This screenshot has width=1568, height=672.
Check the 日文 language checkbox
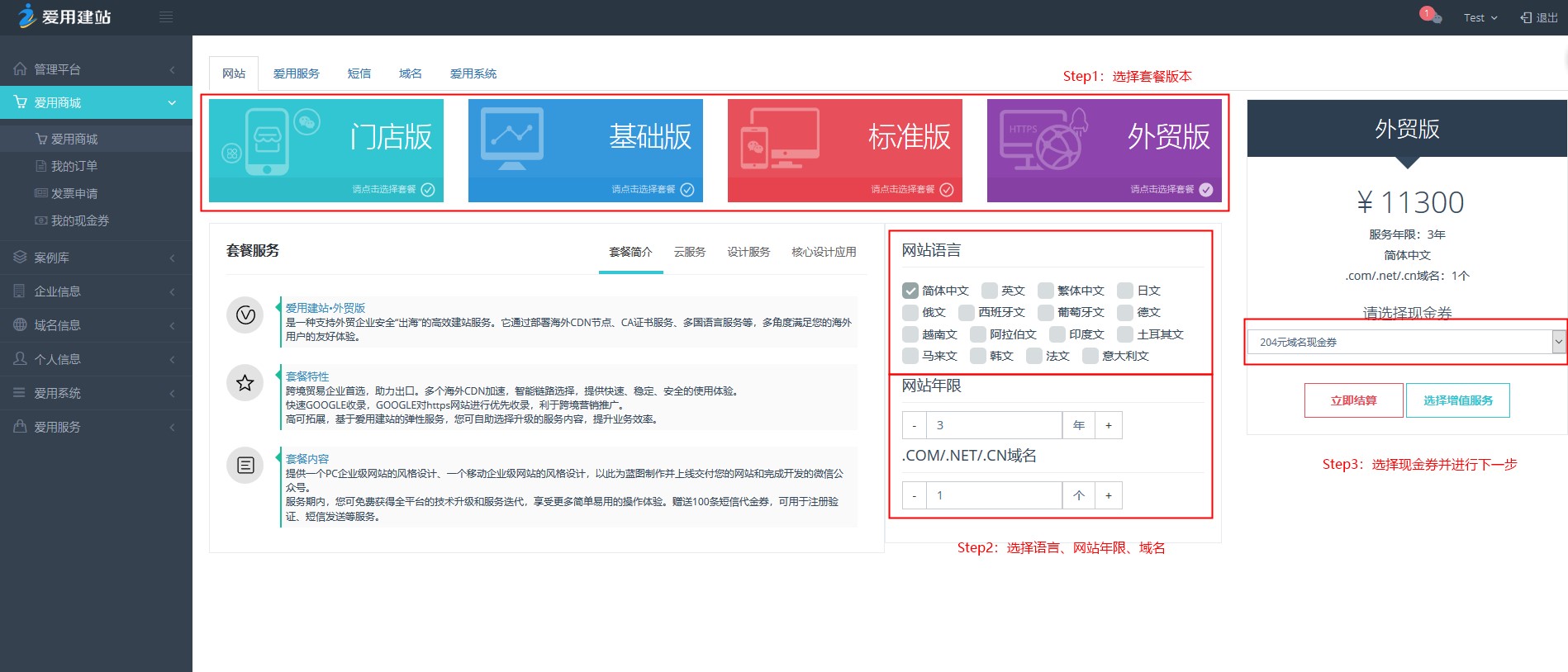1125,291
